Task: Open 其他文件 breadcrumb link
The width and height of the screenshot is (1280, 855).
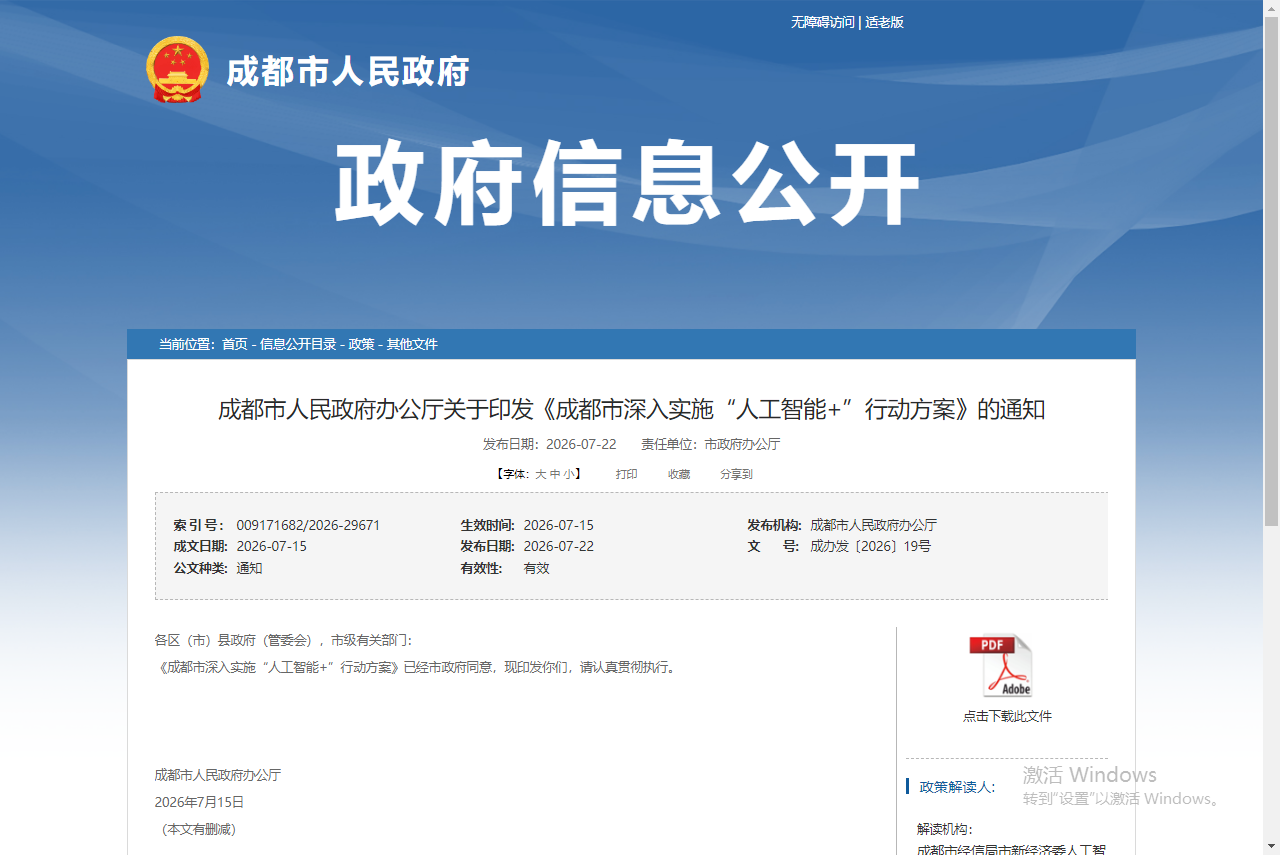Action: click(x=412, y=344)
